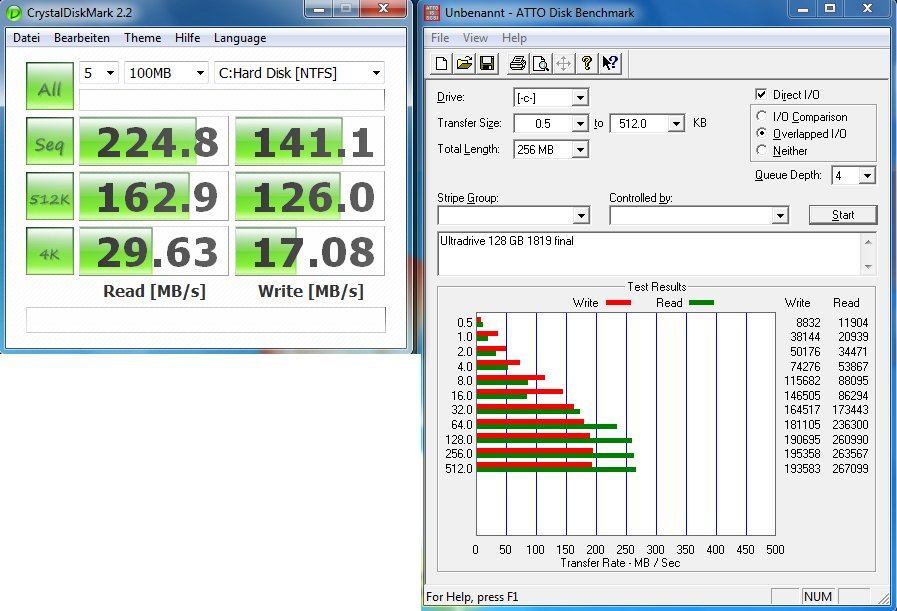897x611 pixels.
Task: Select the Overlapped I/O radio button
Action: coord(761,133)
